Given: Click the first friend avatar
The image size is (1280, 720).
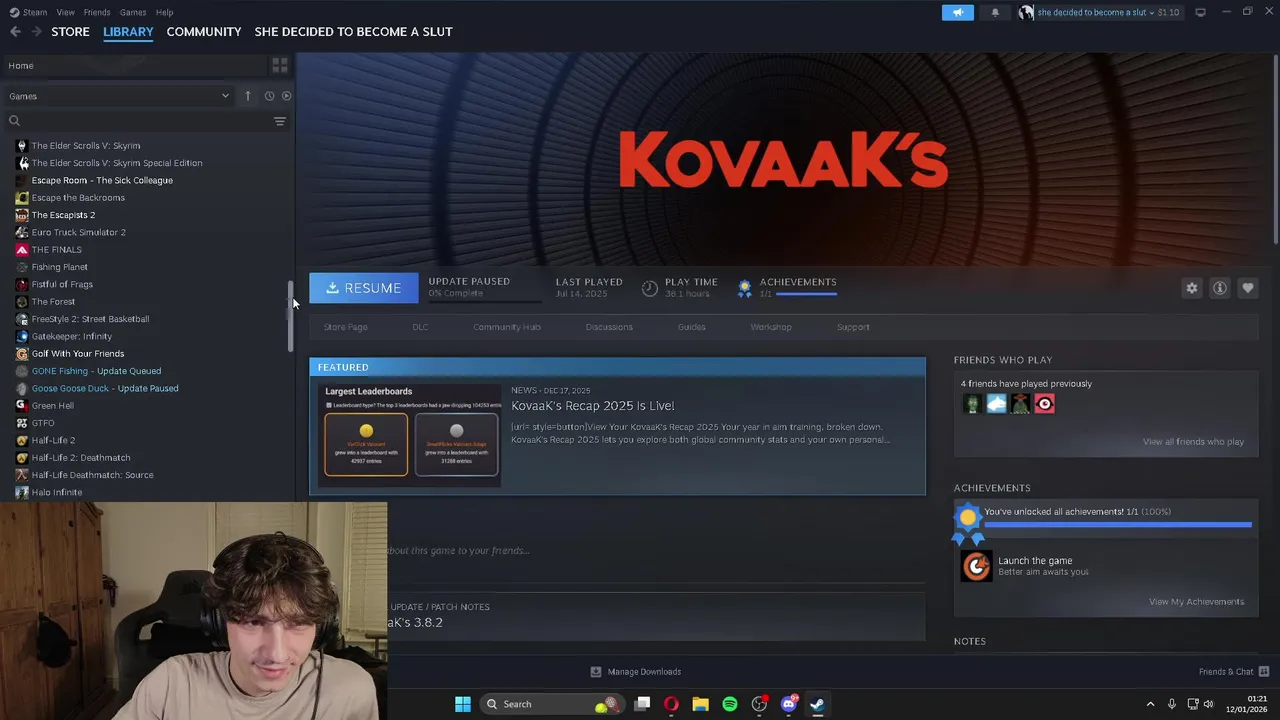Looking at the screenshot, I should click(972, 404).
